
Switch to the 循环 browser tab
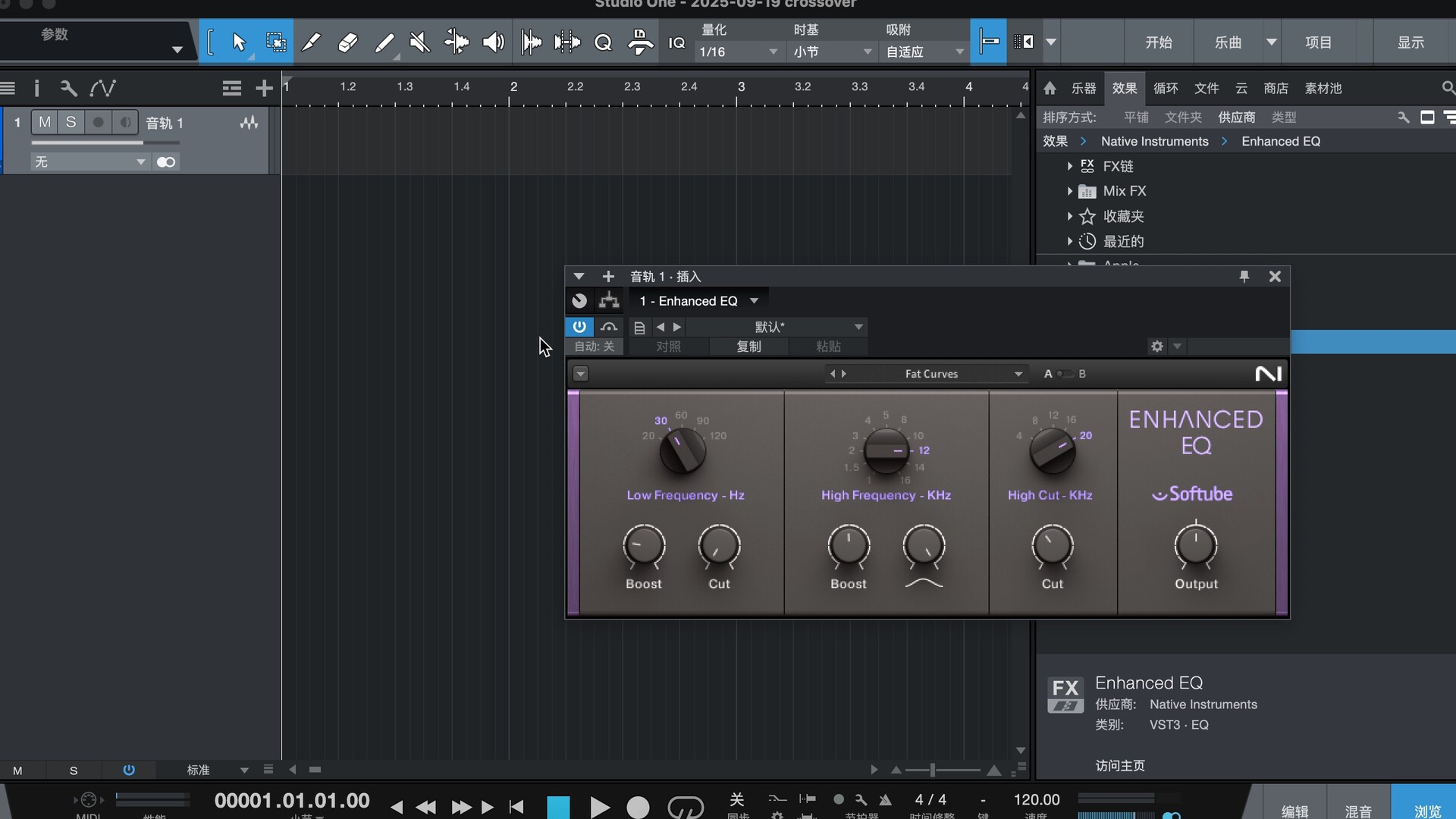(x=1166, y=89)
